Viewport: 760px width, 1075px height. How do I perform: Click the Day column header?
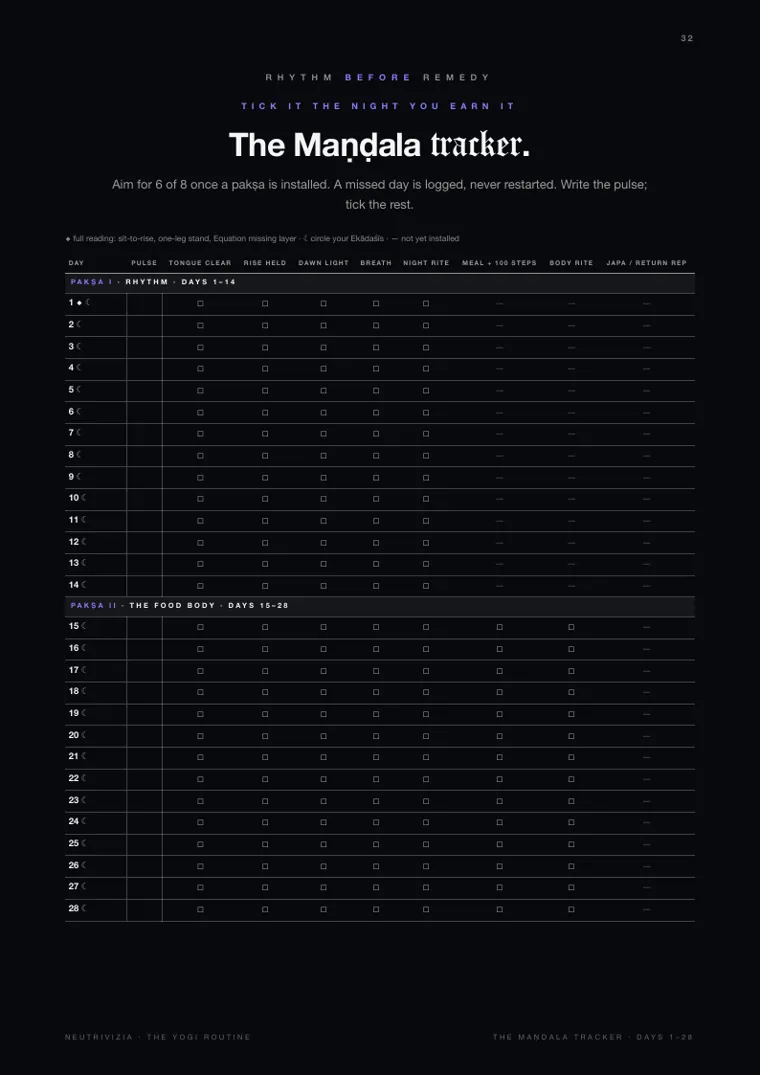pyautogui.click(x=76, y=263)
